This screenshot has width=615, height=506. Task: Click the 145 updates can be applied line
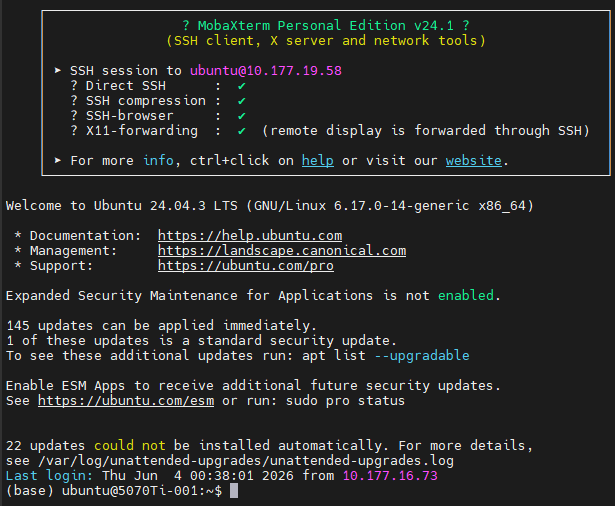pyautogui.click(x=161, y=326)
